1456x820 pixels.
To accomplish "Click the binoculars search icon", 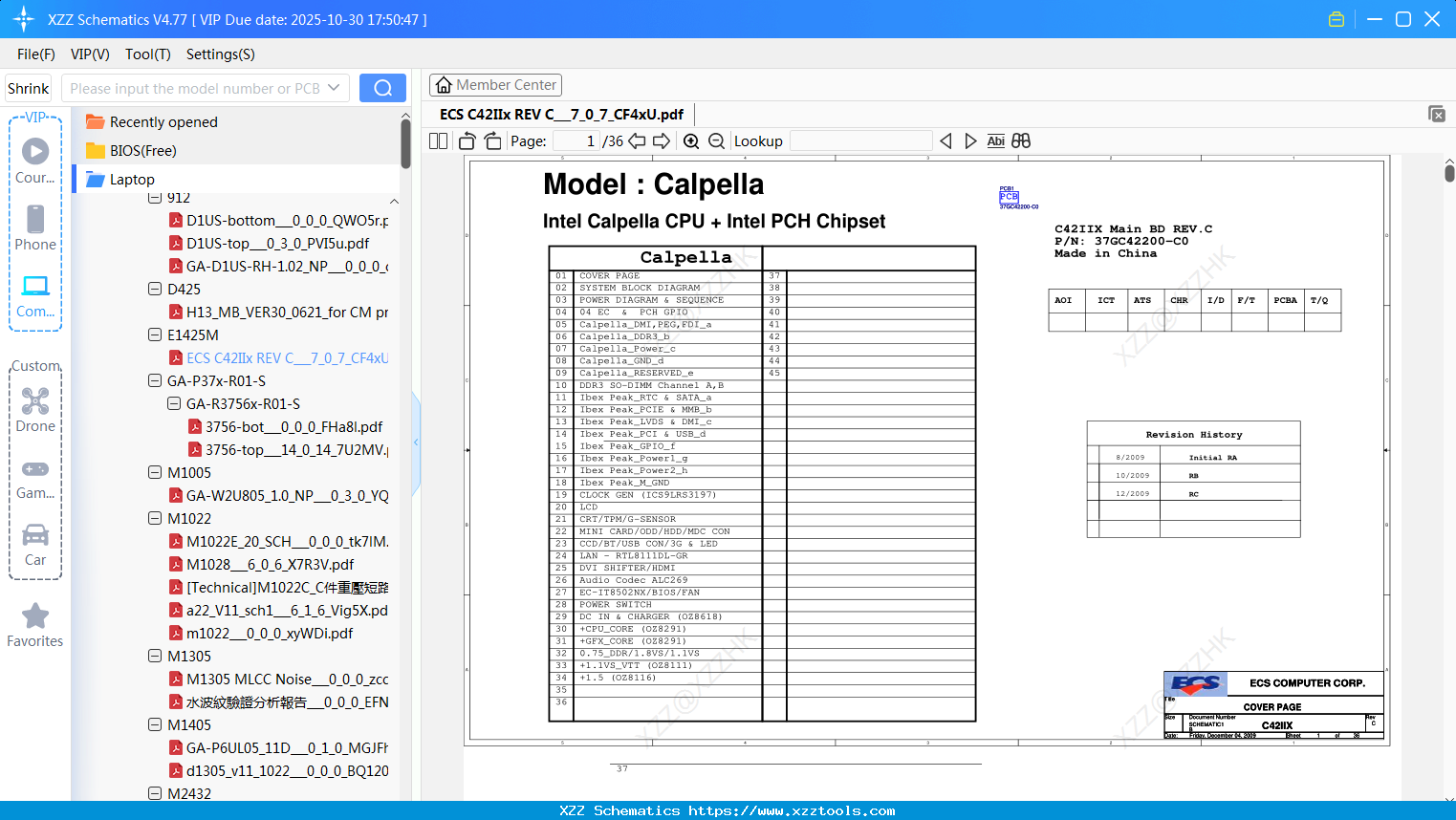I will click(x=1021, y=140).
